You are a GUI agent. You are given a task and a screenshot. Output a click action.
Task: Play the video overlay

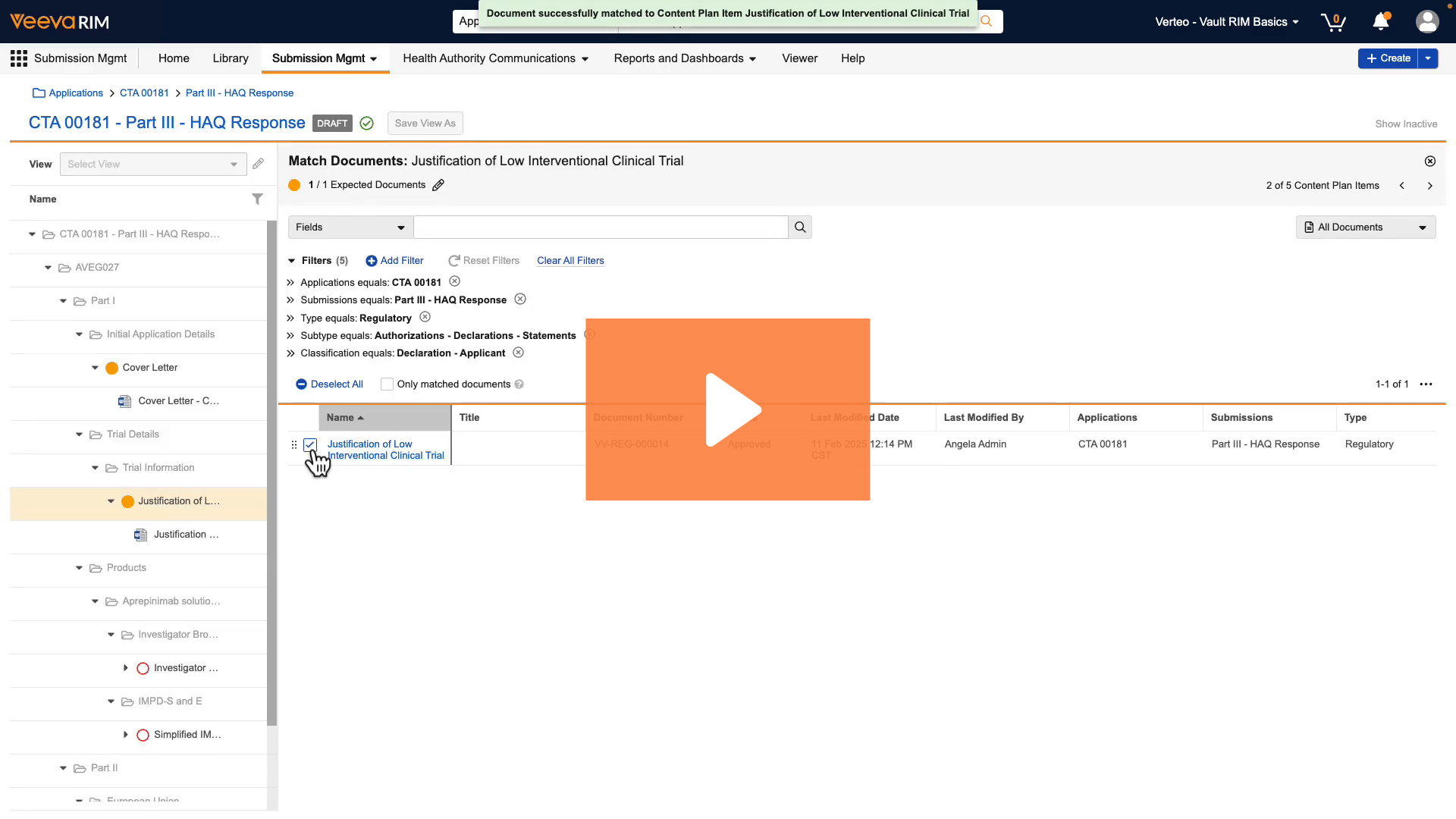(728, 409)
